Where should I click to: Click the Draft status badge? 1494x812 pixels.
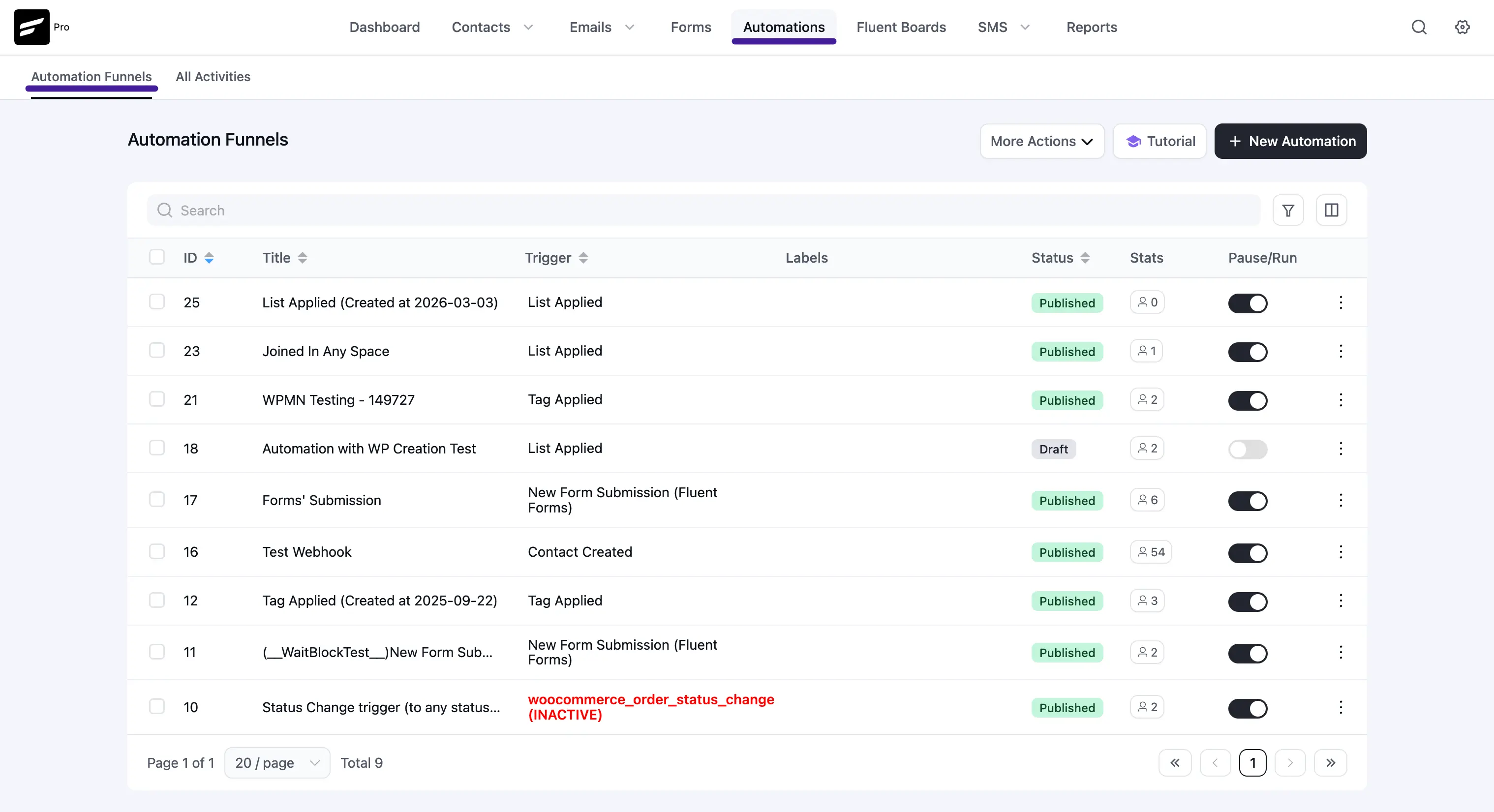tap(1053, 449)
